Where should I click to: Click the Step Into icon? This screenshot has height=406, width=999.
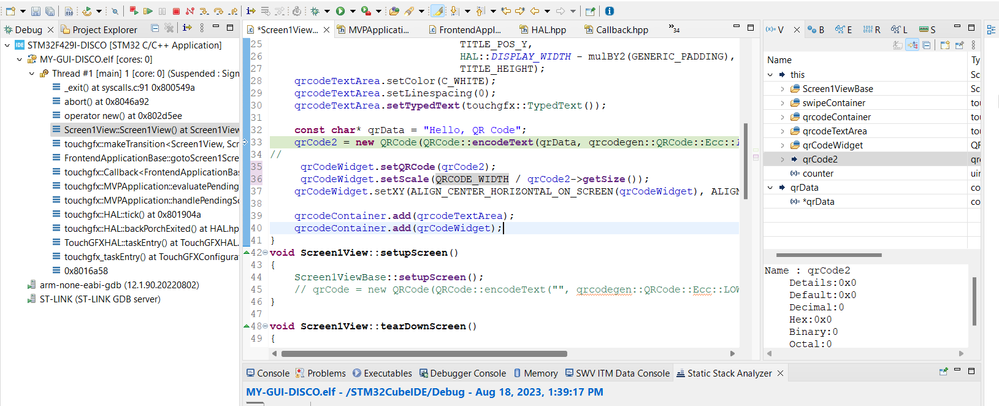[204, 11]
